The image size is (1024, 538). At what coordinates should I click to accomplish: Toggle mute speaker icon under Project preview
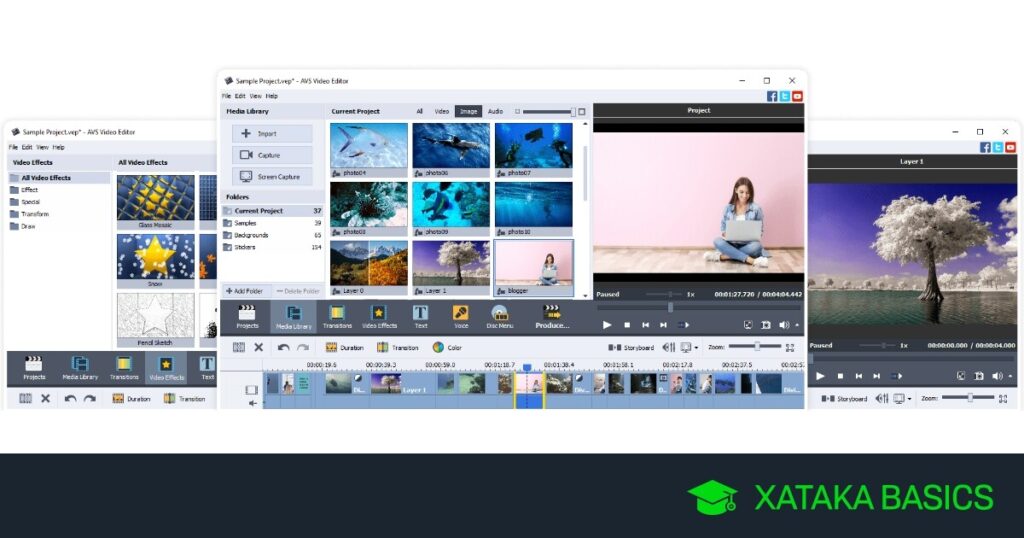[783, 325]
